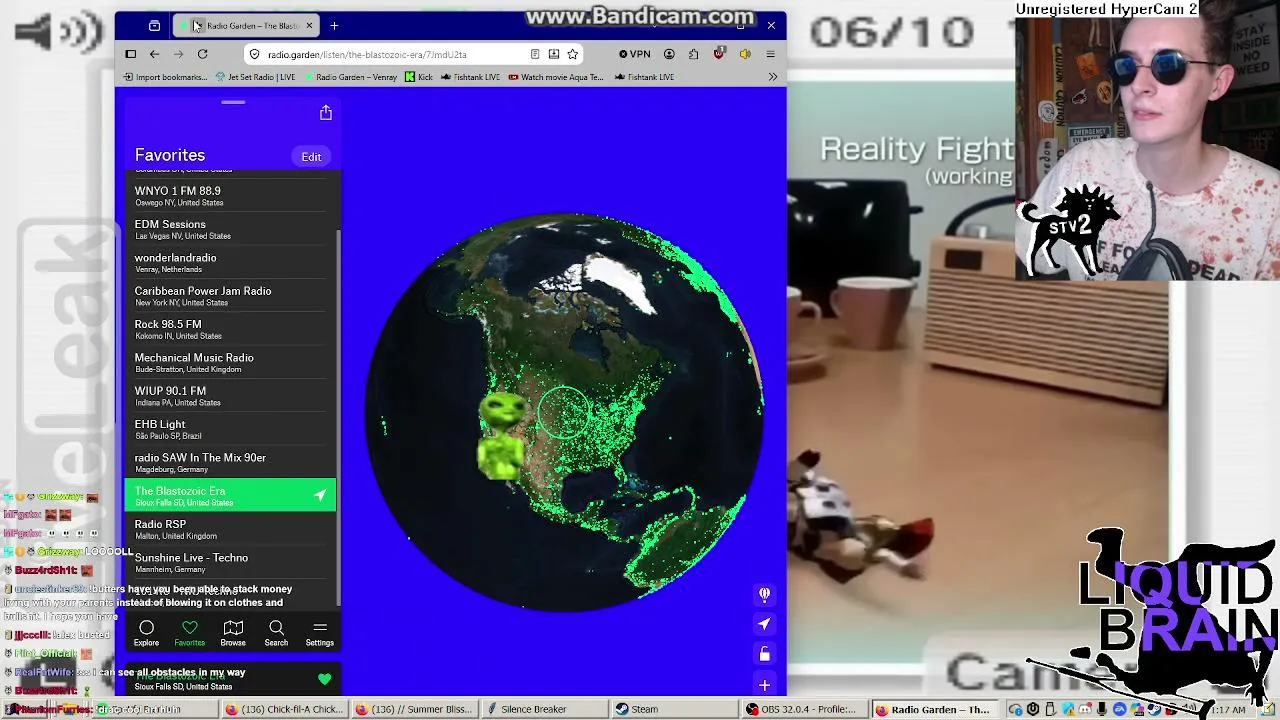Play WIUP 90.1 FM station
This screenshot has height=720, width=1280.
pos(230,396)
